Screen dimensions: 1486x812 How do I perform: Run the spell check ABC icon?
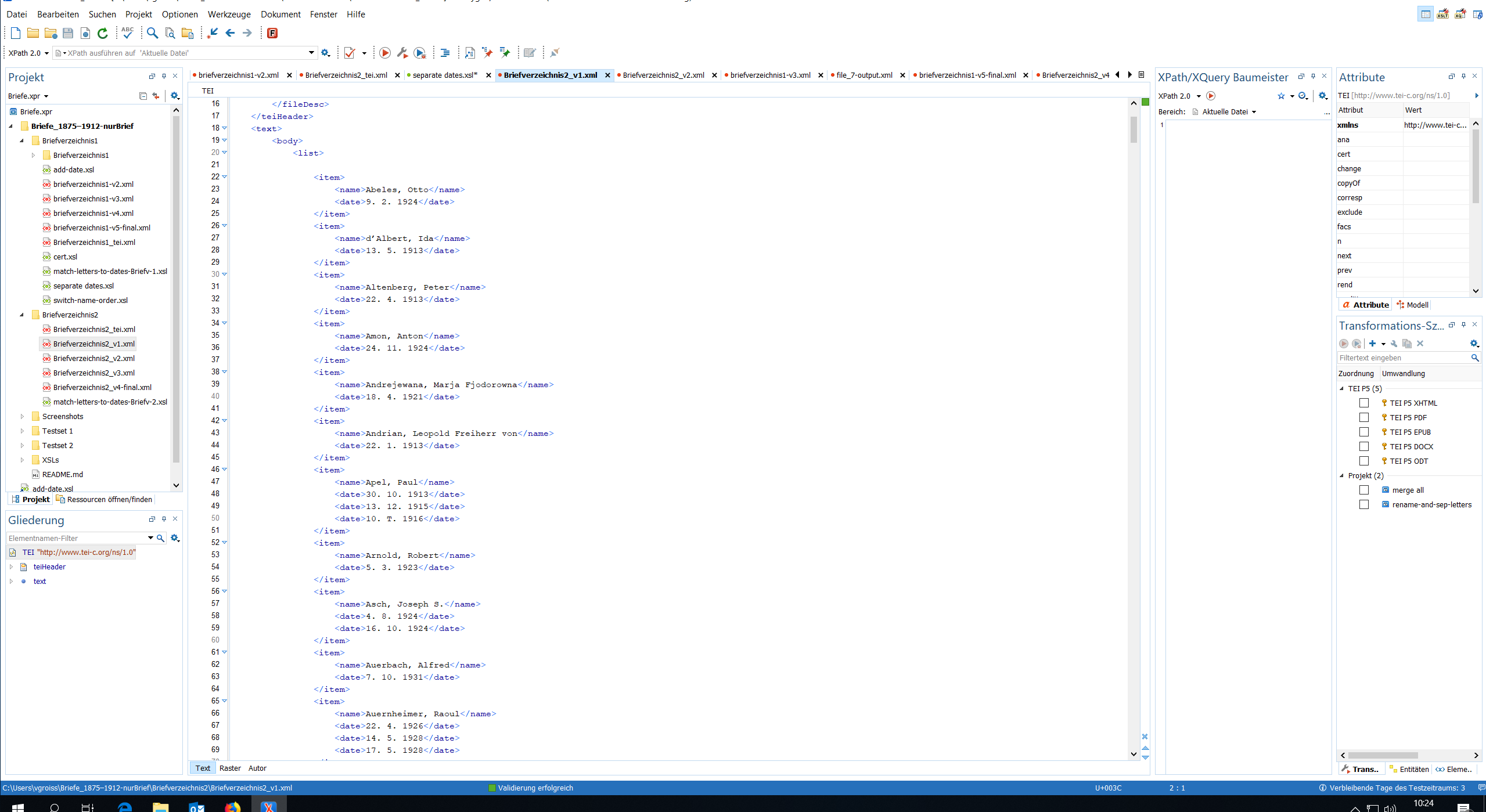tap(128, 33)
